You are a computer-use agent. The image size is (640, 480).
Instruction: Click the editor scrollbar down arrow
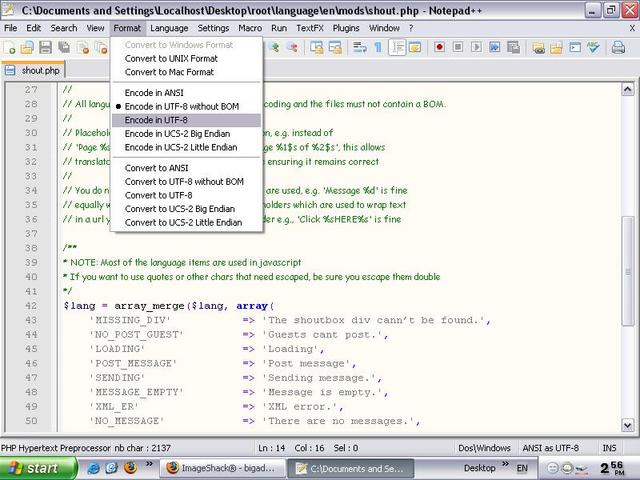pyautogui.click(x=628, y=424)
